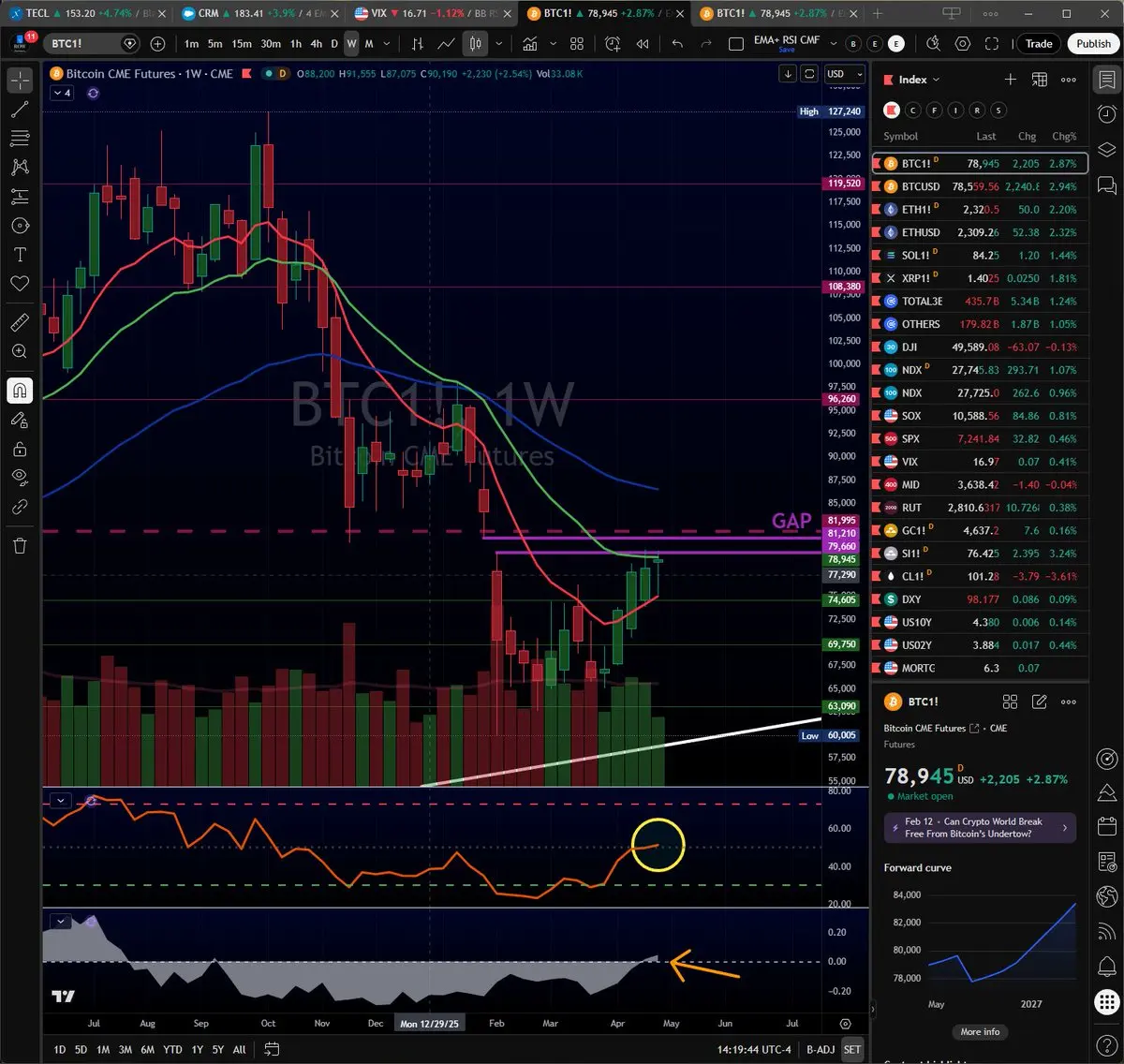Expand the timeframe interval dropdown
This screenshot has width=1124, height=1064.
(x=387, y=44)
